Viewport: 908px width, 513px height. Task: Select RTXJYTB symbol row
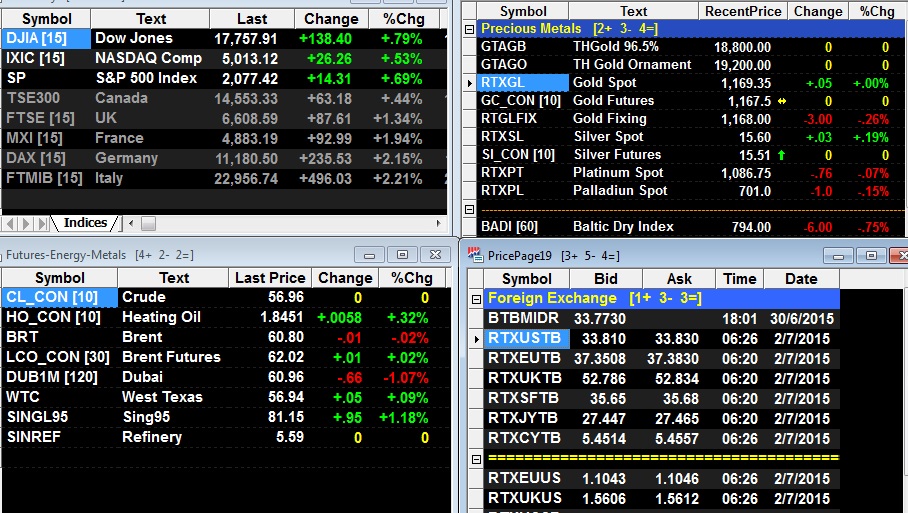point(661,418)
